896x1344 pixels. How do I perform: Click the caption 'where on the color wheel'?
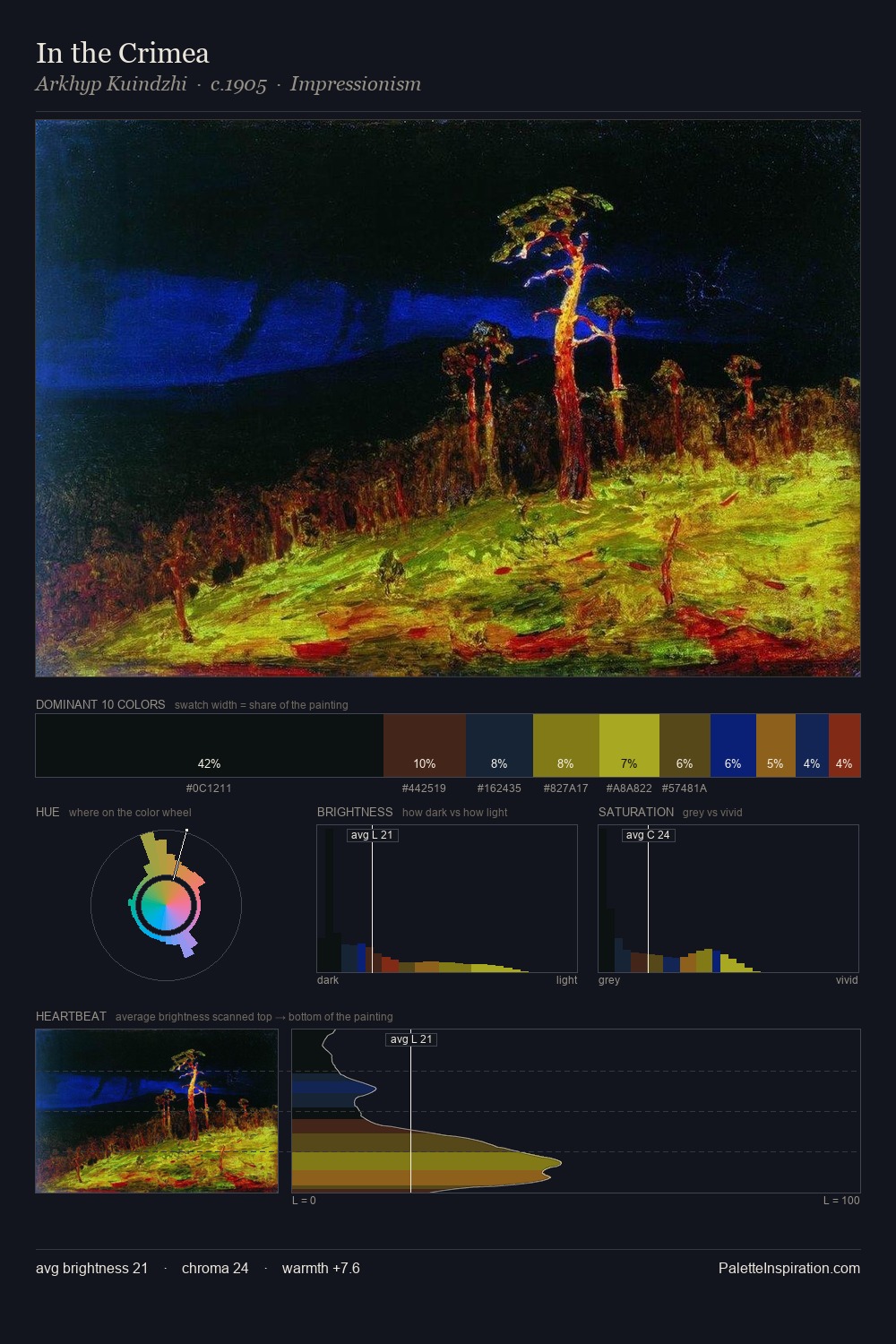pyautogui.click(x=130, y=813)
